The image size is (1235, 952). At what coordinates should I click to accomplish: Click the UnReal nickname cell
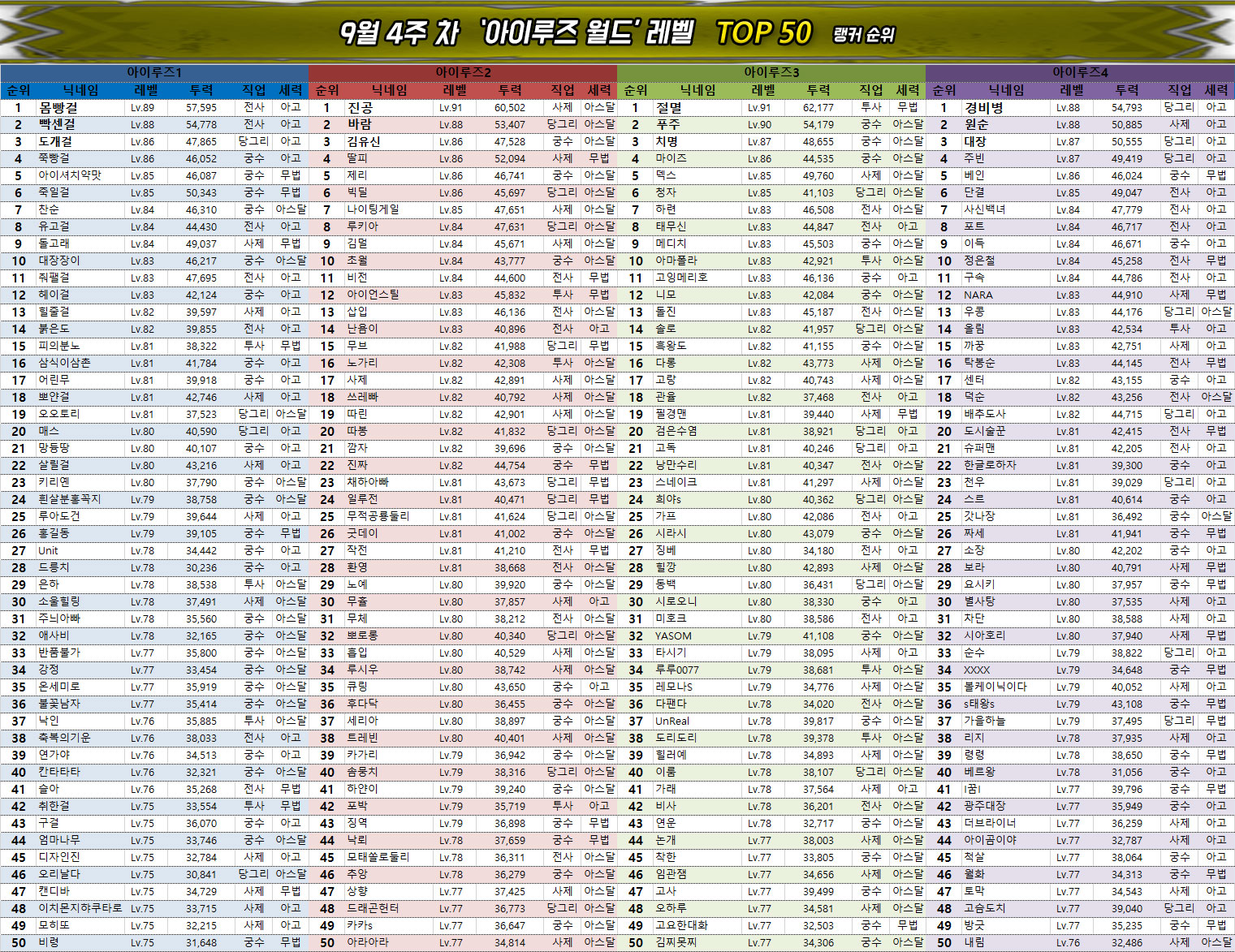671,721
